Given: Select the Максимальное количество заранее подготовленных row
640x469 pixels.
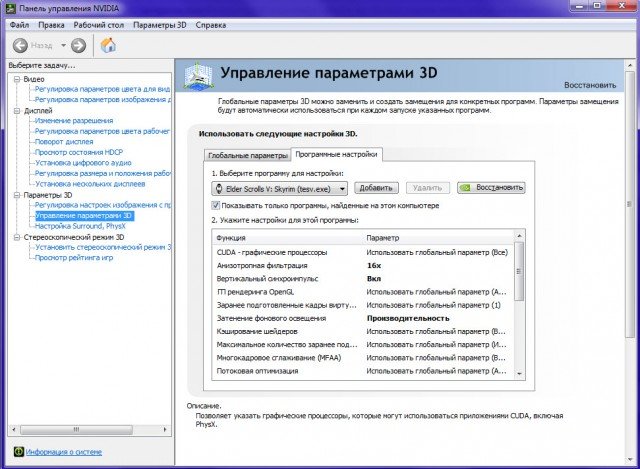Looking at the screenshot, I should click(x=362, y=345).
